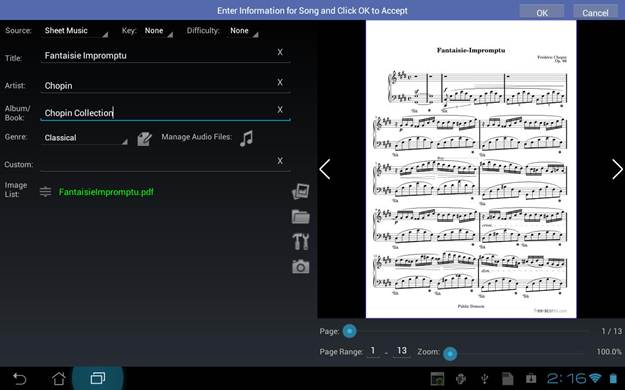Go to previous page with left arrow

[x=325, y=169]
